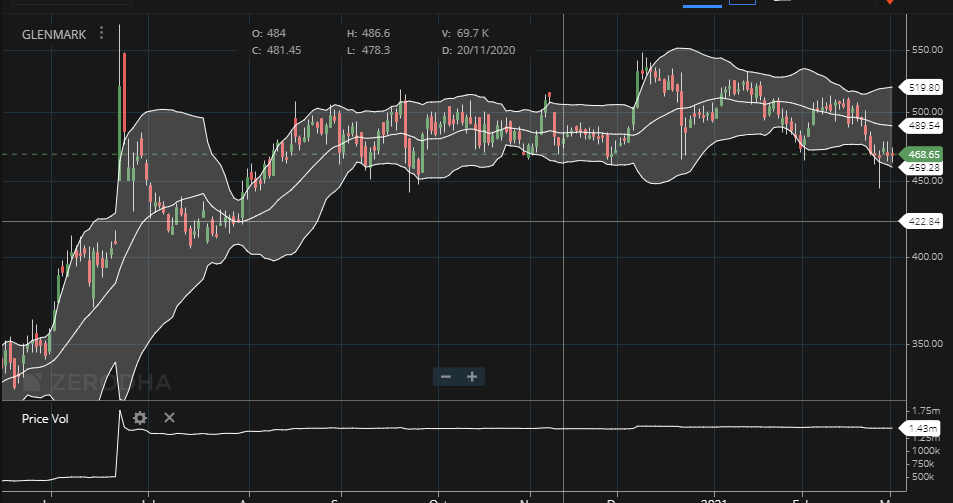Image resolution: width=953 pixels, height=503 pixels.
Task: Click the 519.80 upper band price tag
Action: click(x=920, y=87)
